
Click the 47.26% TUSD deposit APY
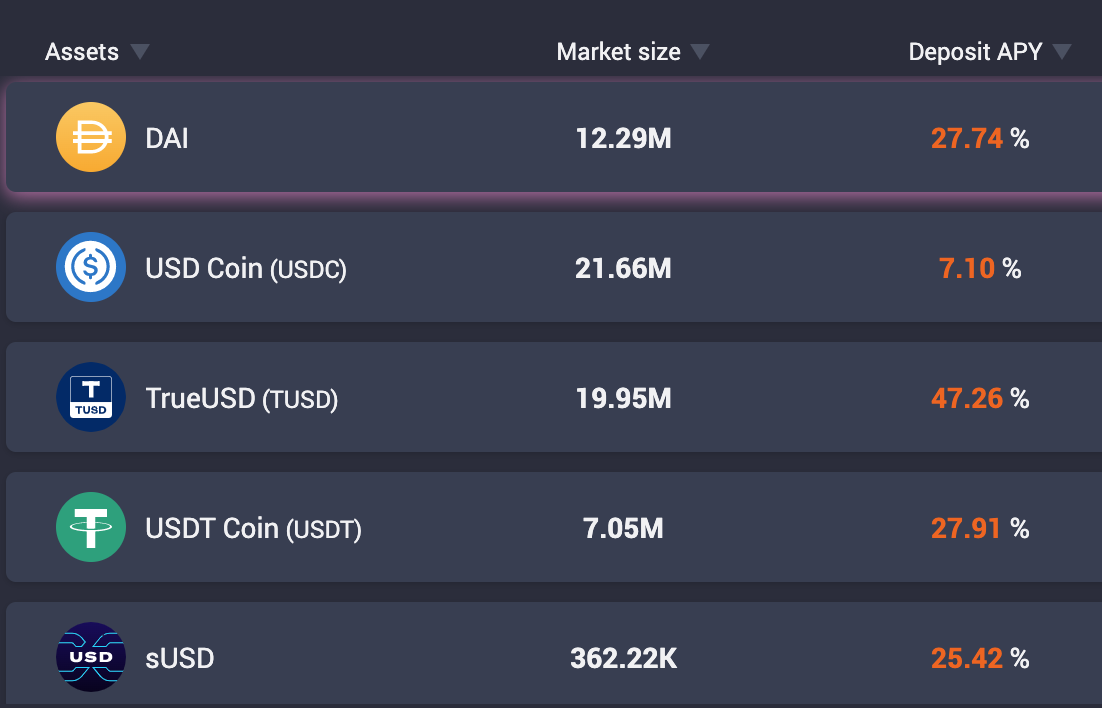click(980, 399)
